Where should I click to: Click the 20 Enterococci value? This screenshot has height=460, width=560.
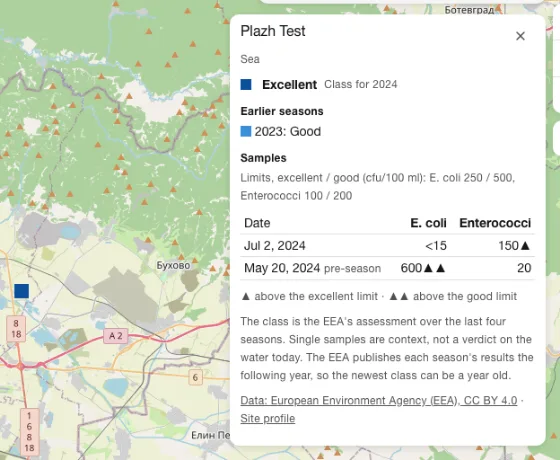[524, 268]
